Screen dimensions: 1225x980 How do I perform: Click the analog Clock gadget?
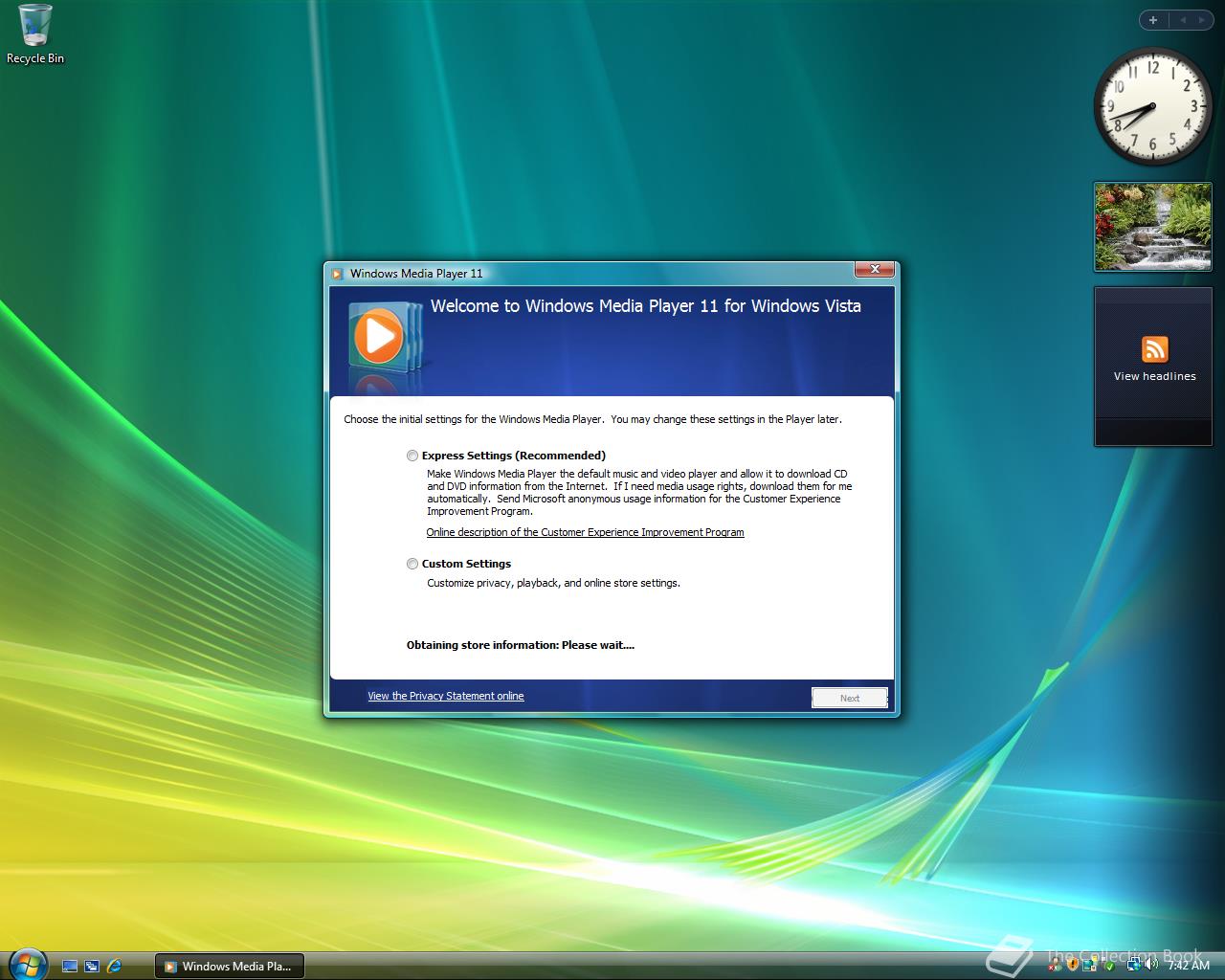point(1151,107)
